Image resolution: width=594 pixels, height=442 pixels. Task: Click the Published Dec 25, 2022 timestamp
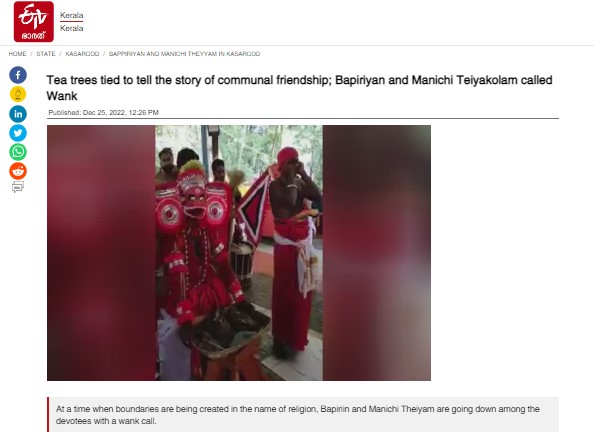coord(103,112)
